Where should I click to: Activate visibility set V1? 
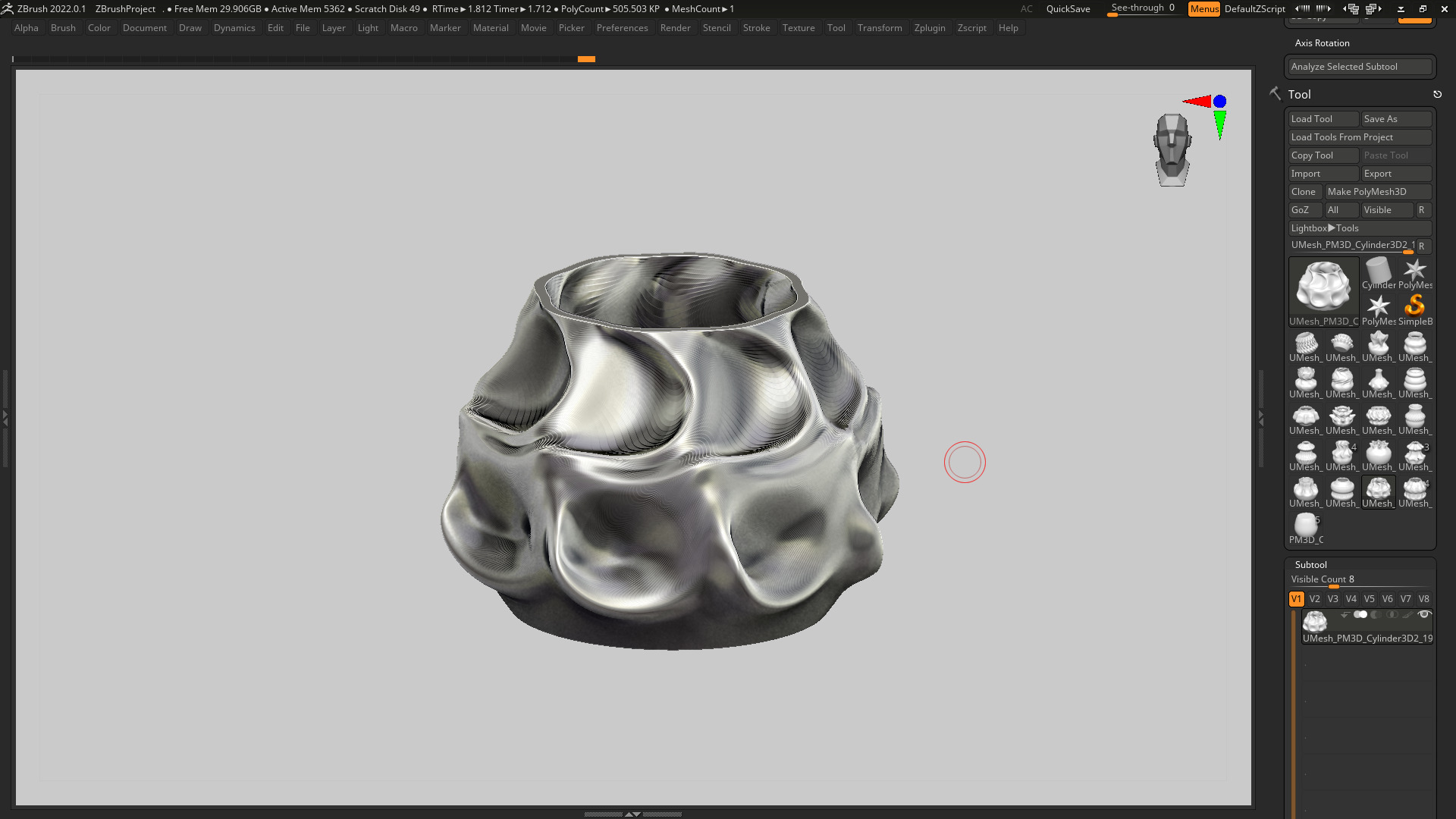1296,598
